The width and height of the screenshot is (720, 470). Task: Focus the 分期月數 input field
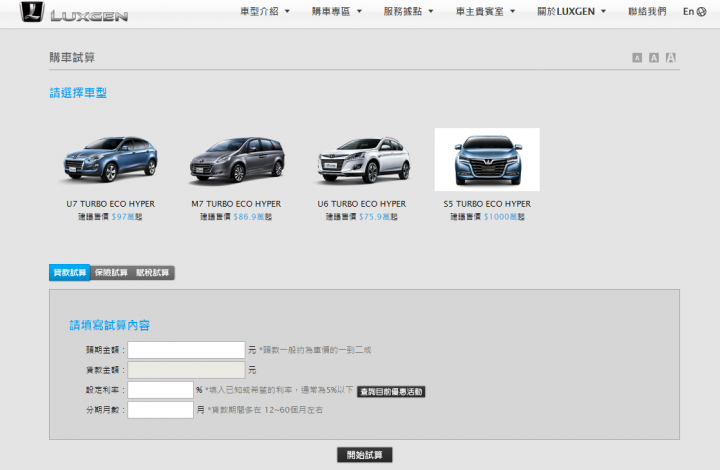(160, 410)
